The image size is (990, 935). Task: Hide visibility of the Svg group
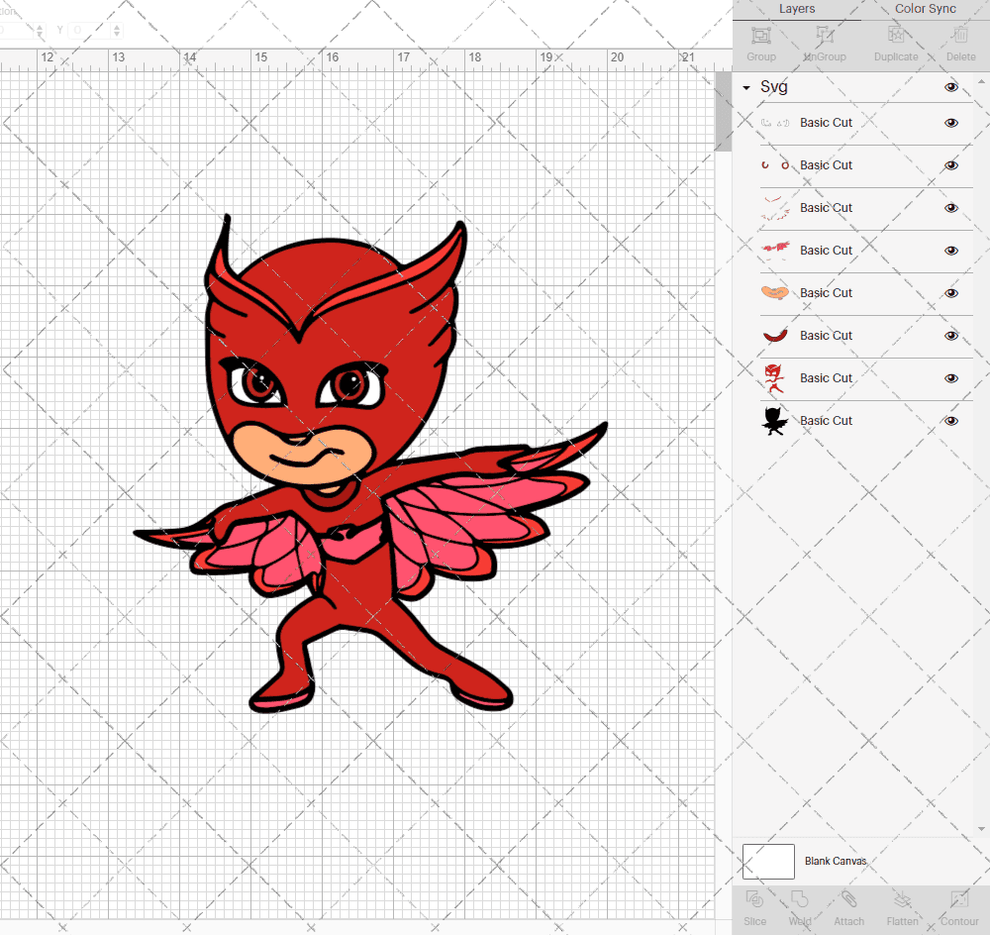(951, 87)
